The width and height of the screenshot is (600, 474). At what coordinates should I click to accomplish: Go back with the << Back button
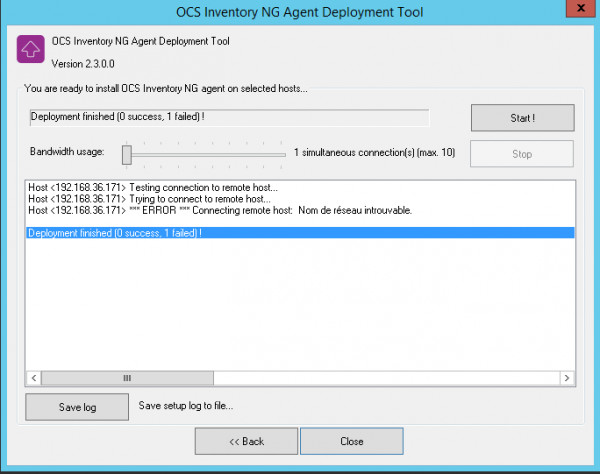[246, 441]
